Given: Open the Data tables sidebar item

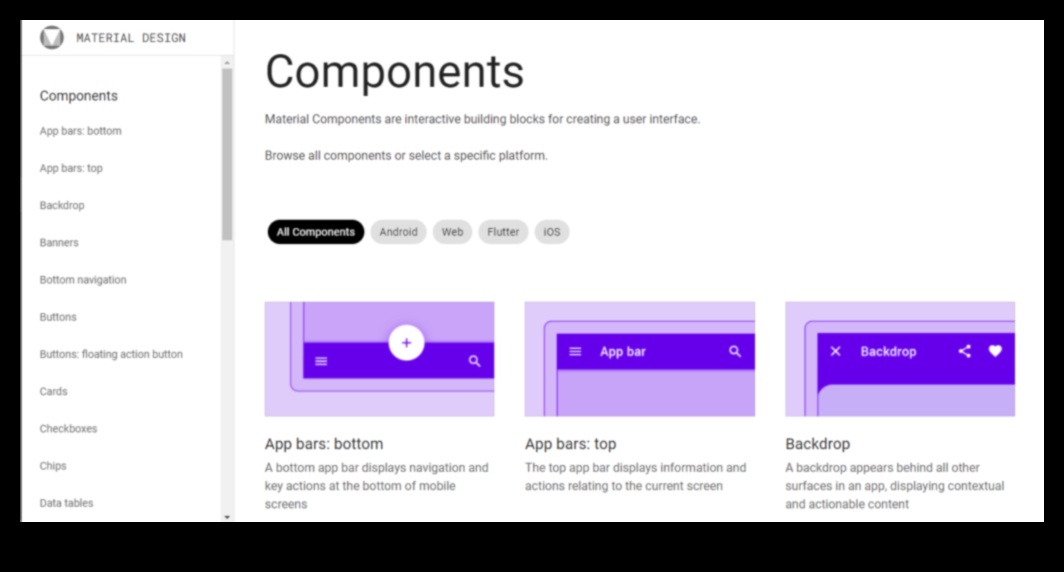Looking at the screenshot, I should pos(66,503).
